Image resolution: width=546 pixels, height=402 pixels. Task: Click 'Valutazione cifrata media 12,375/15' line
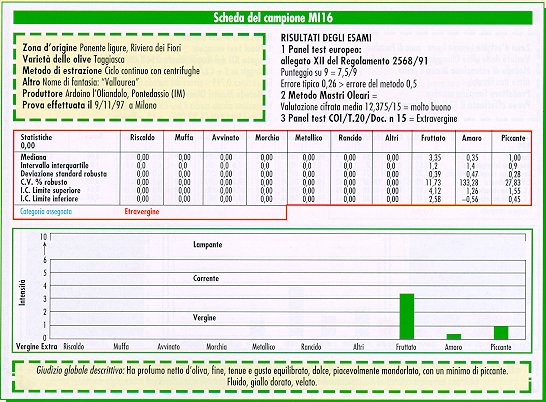coord(366,107)
